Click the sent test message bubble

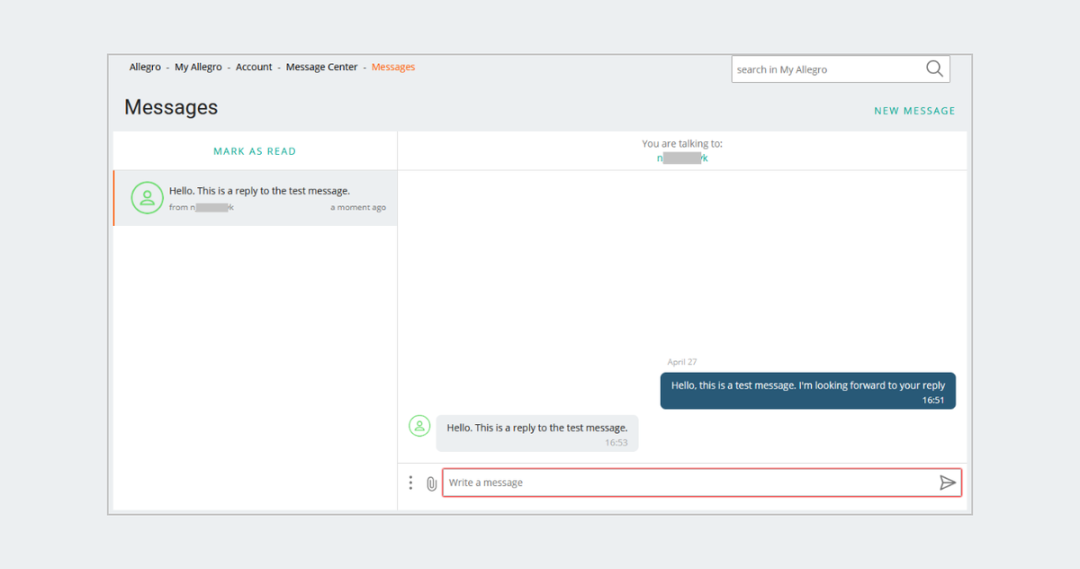coord(807,391)
